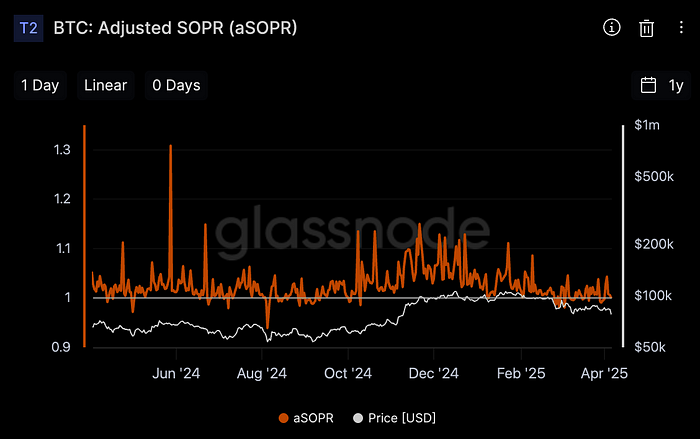The width and height of the screenshot is (700, 439).
Task: Click the Feb '25 axis label
Action: coord(521,373)
